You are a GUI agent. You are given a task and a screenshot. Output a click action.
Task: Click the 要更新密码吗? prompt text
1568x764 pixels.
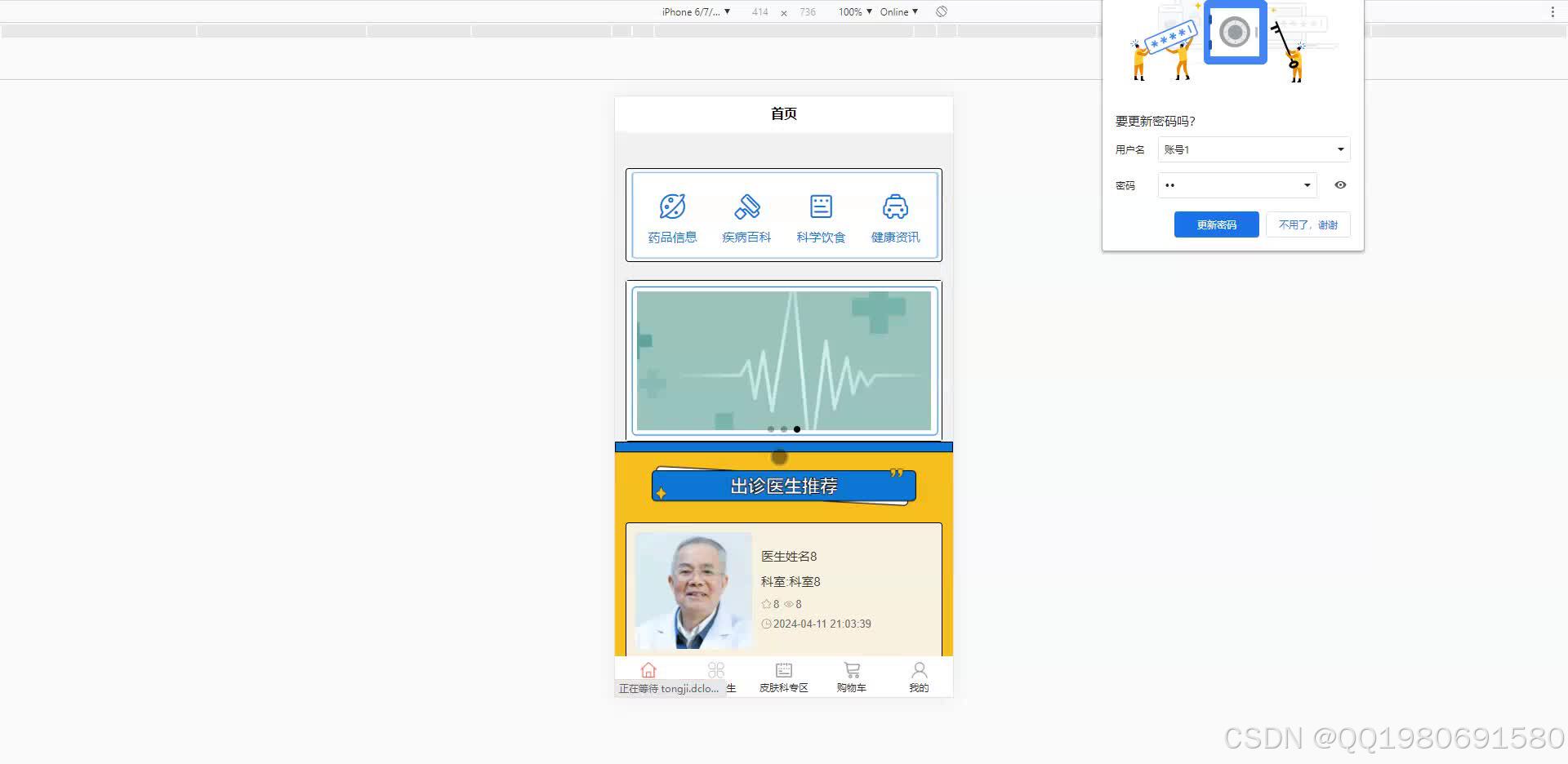(x=1155, y=121)
